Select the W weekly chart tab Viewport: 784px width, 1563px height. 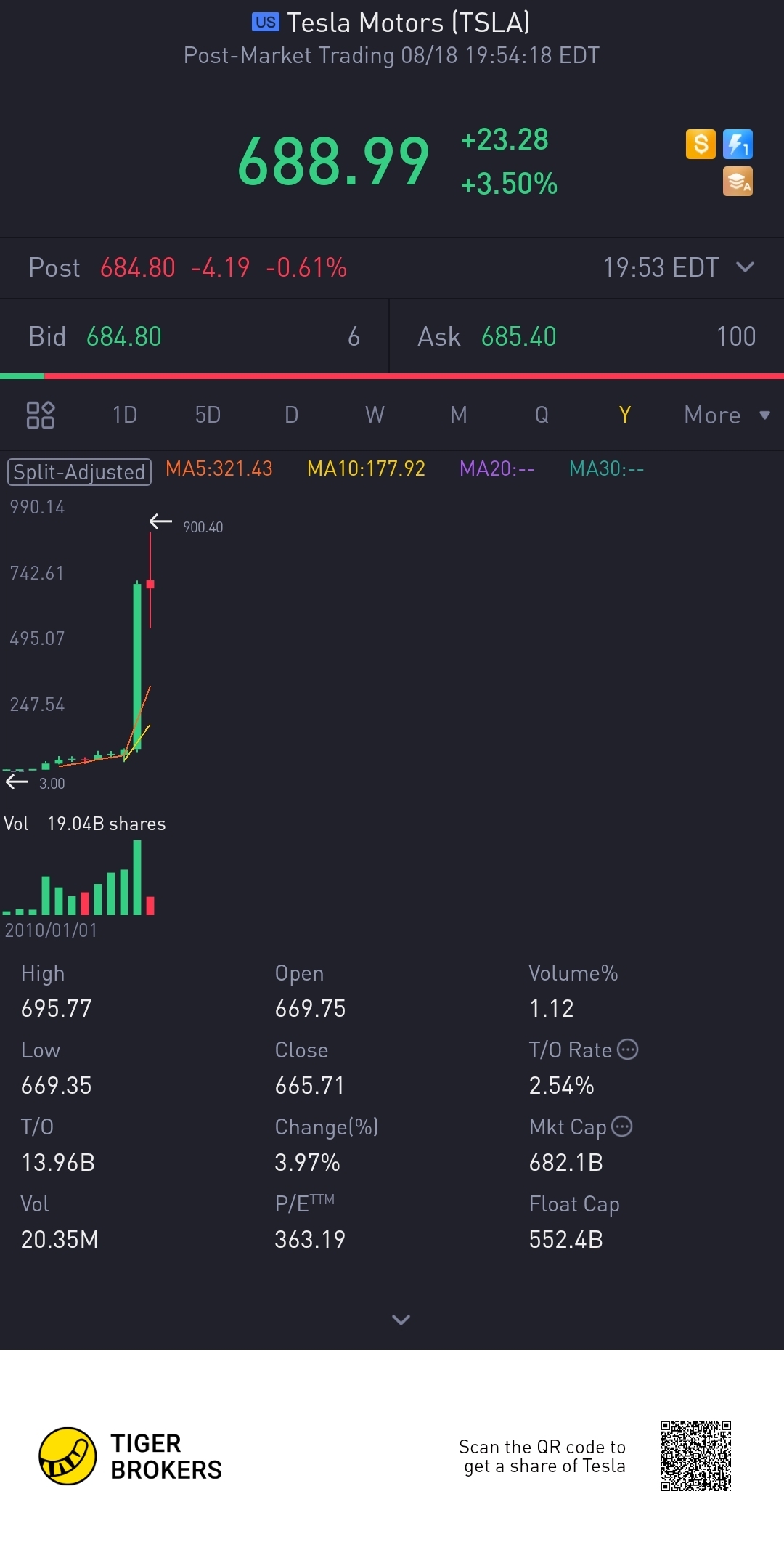click(375, 415)
